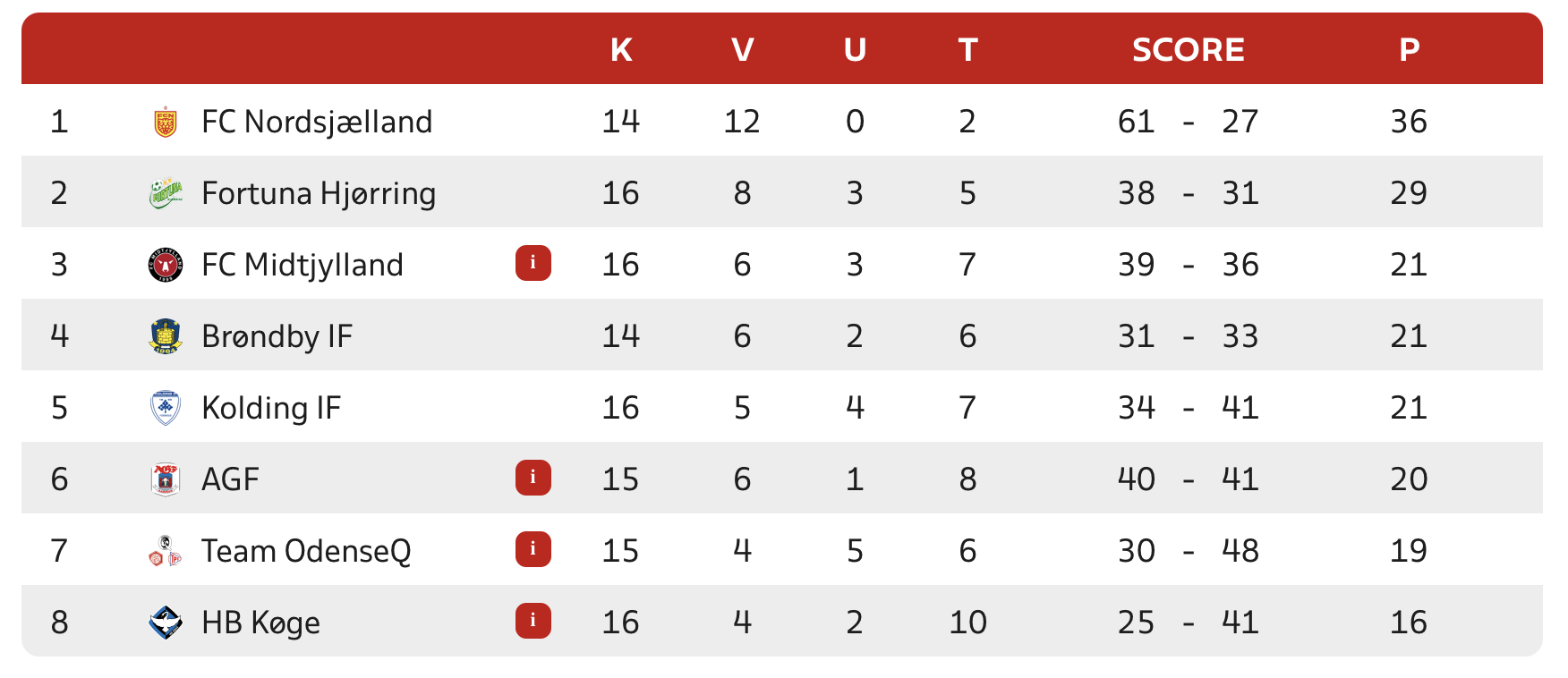Open info icon beside FC Midtjylland

tap(533, 263)
